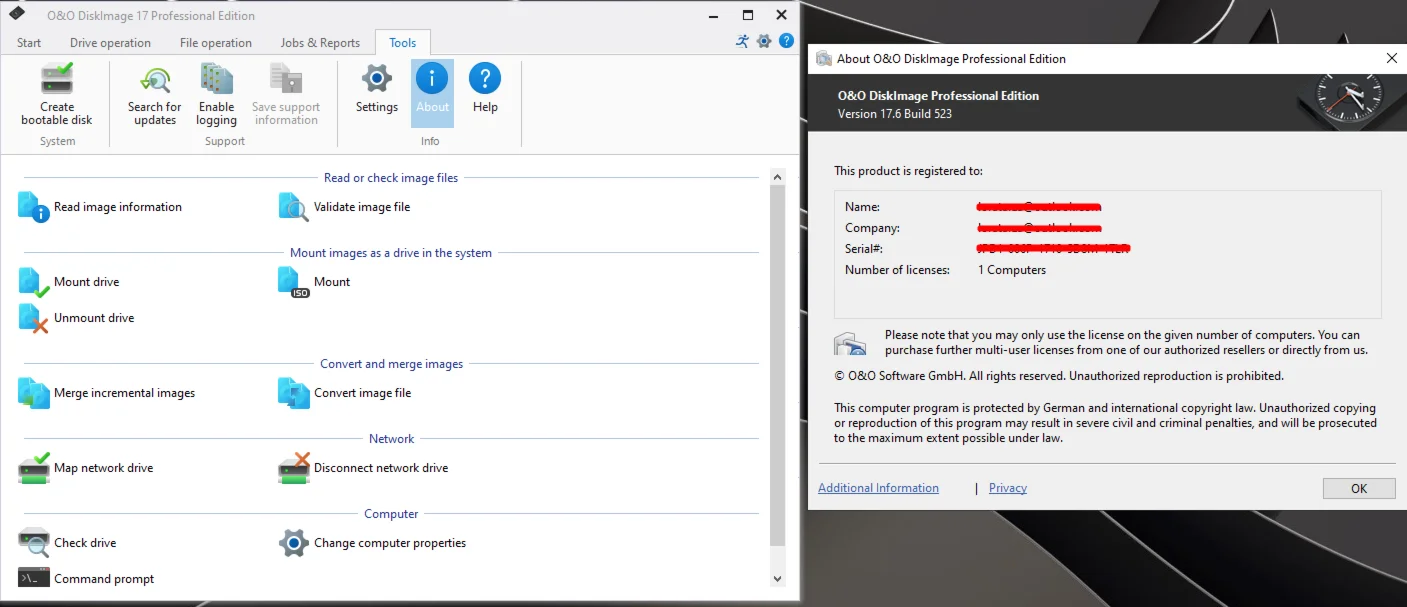Click Mount drive icon

point(34,282)
